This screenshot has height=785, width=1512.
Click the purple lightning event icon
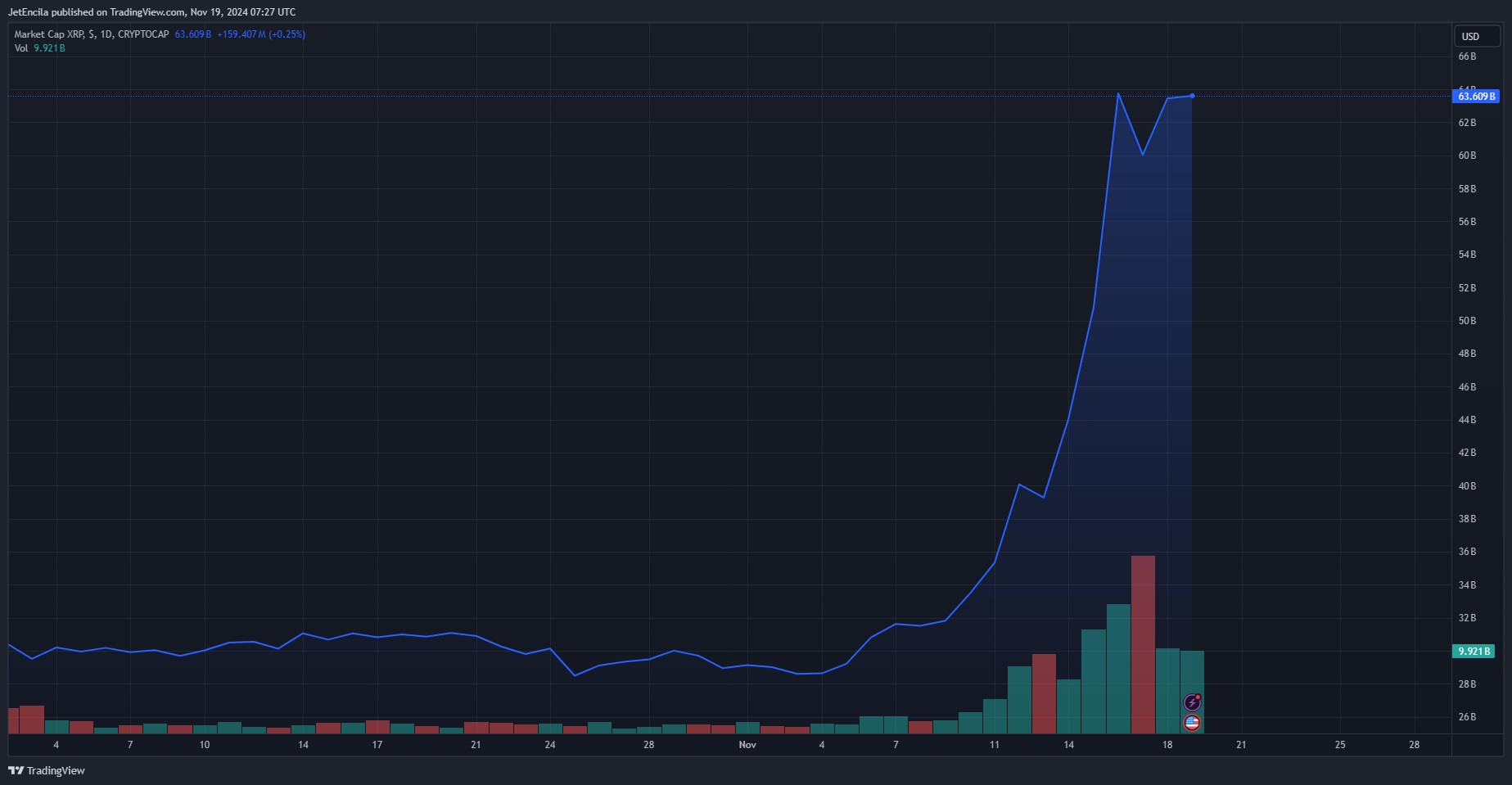point(1192,702)
